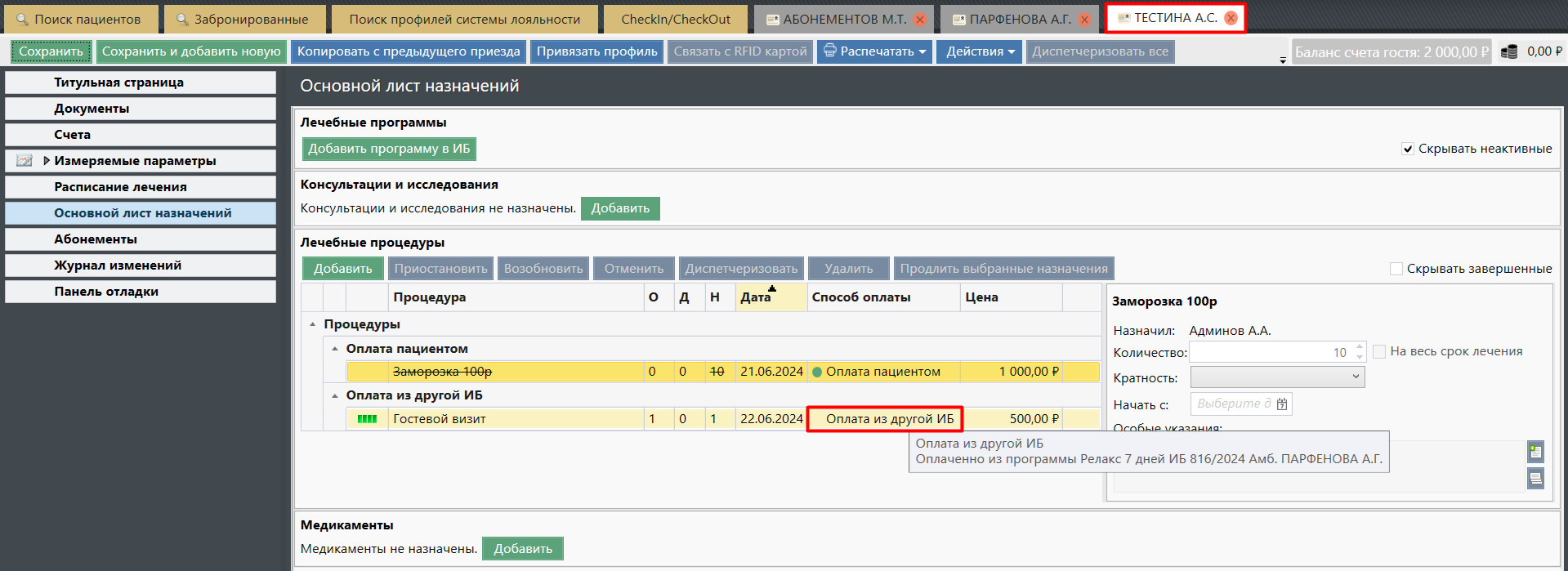Click the calendar icon in Начать с field
The height and width of the screenshot is (571, 1568).
click(x=1282, y=404)
